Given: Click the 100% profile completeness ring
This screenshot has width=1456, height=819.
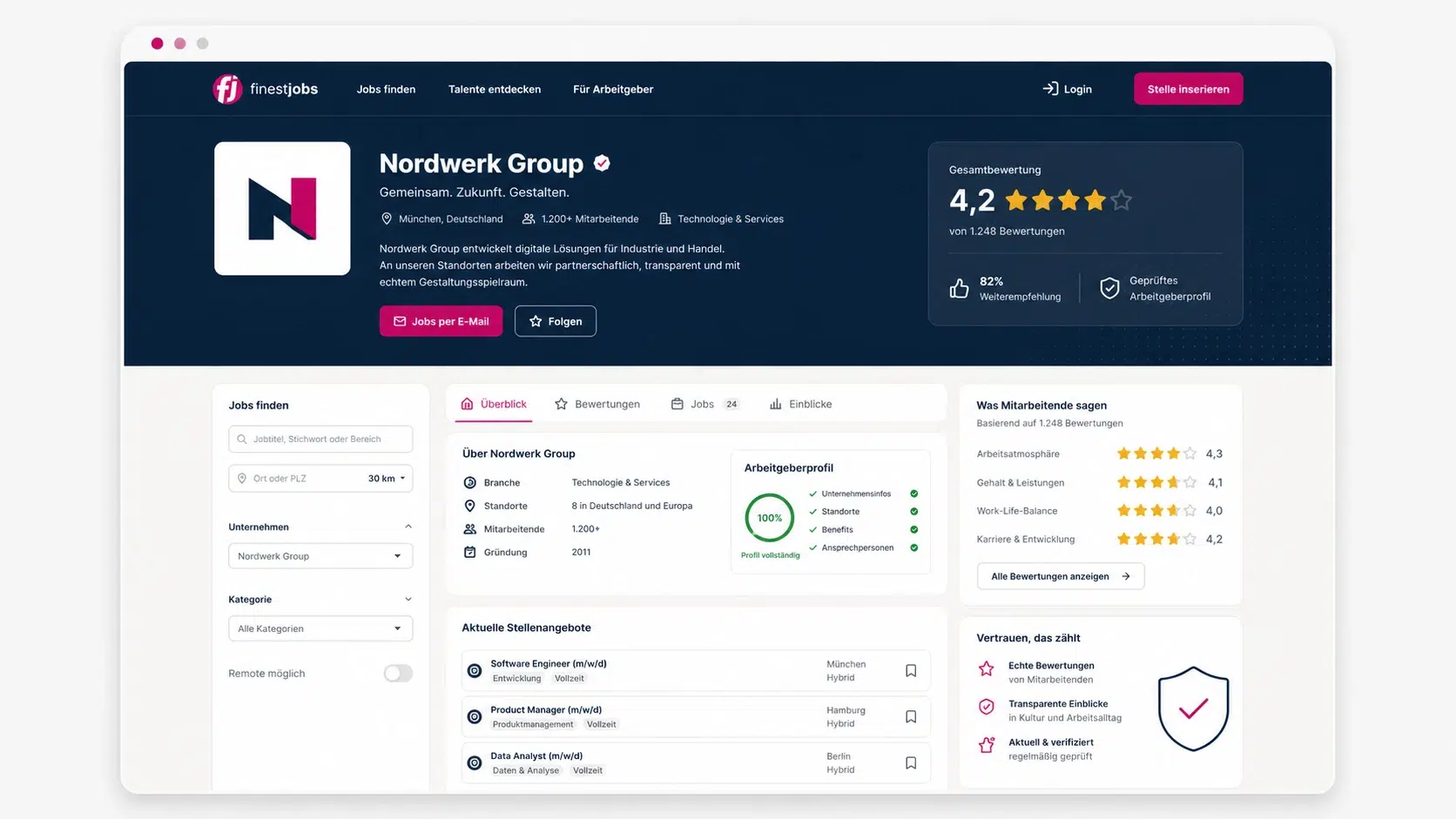Looking at the screenshot, I should [770, 518].
